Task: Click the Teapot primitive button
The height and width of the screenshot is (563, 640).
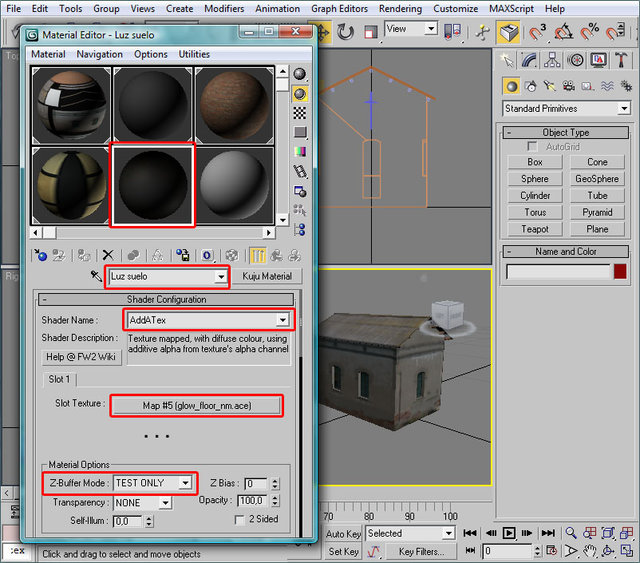Action: [535, 229]
